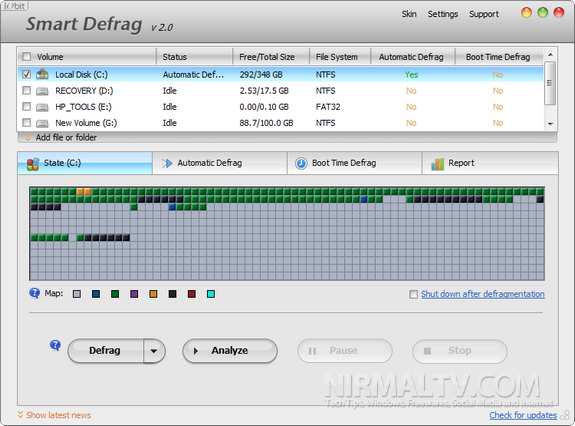Viewport: 575px width, 426px height.
Task: Switch to the State (C:) tab
Action: (x=85, y=163)
